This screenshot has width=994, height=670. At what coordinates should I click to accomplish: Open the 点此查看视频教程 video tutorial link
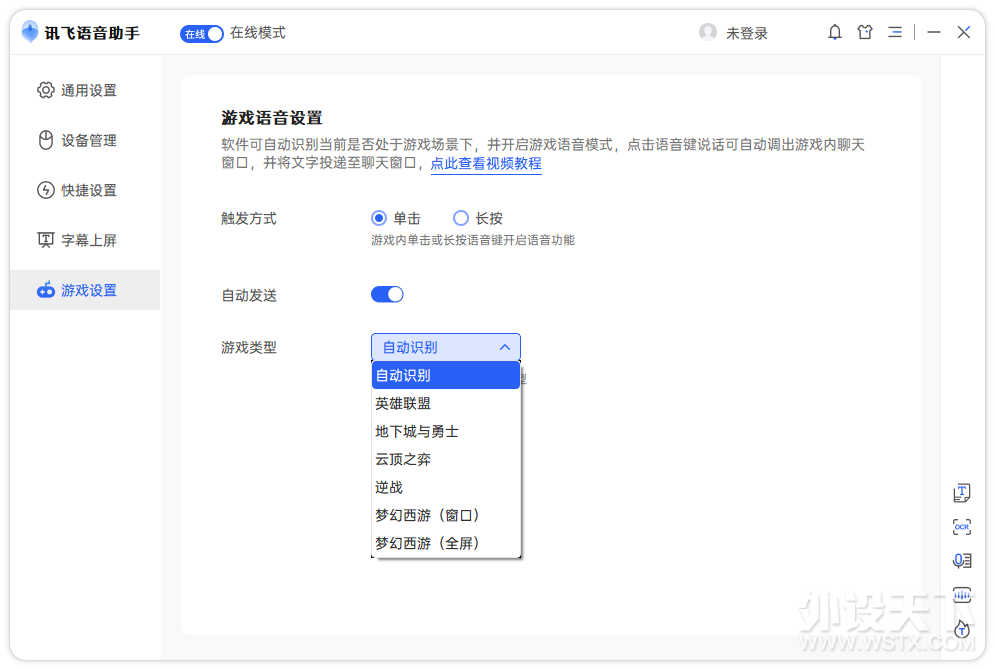[x=486, y=164]
